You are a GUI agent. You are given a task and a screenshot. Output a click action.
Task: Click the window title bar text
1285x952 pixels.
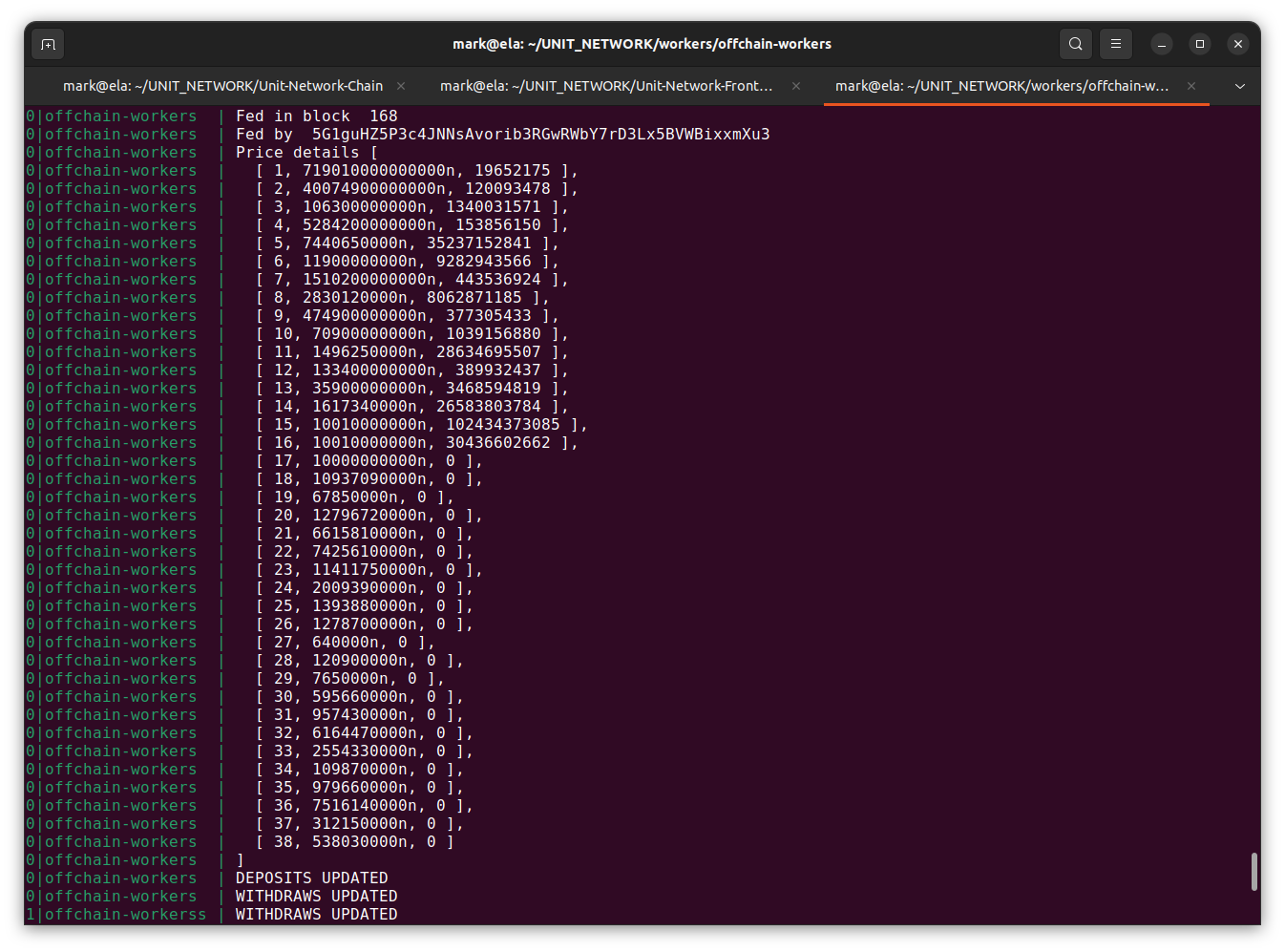[642, 44]
